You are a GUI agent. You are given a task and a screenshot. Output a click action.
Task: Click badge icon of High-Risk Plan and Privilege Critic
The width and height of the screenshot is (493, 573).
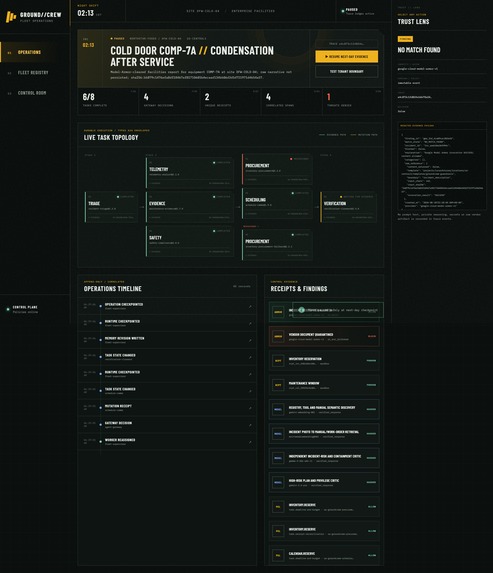(x=278, y=482)
